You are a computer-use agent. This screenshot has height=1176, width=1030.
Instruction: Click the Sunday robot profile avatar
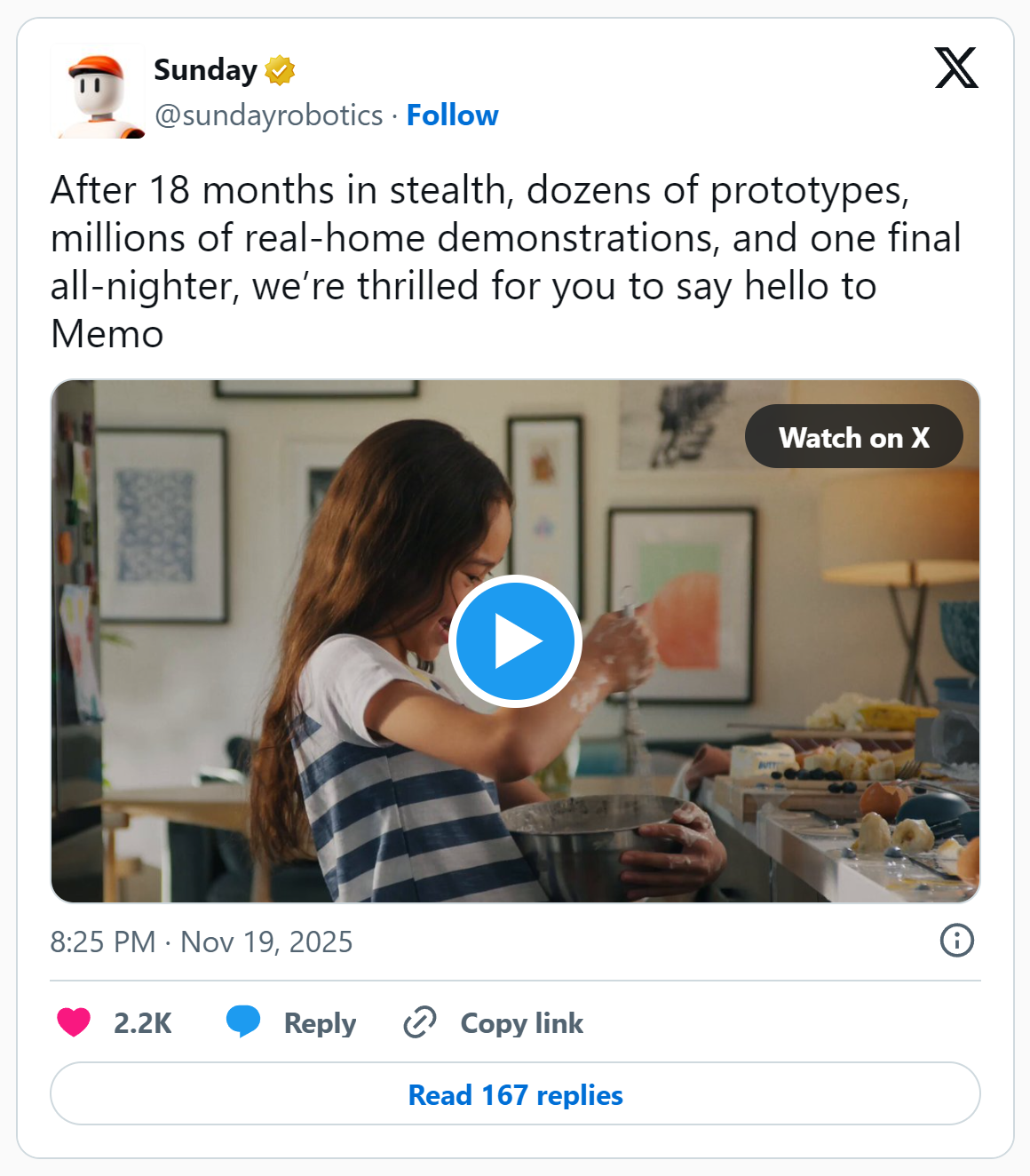pos(98,91)
